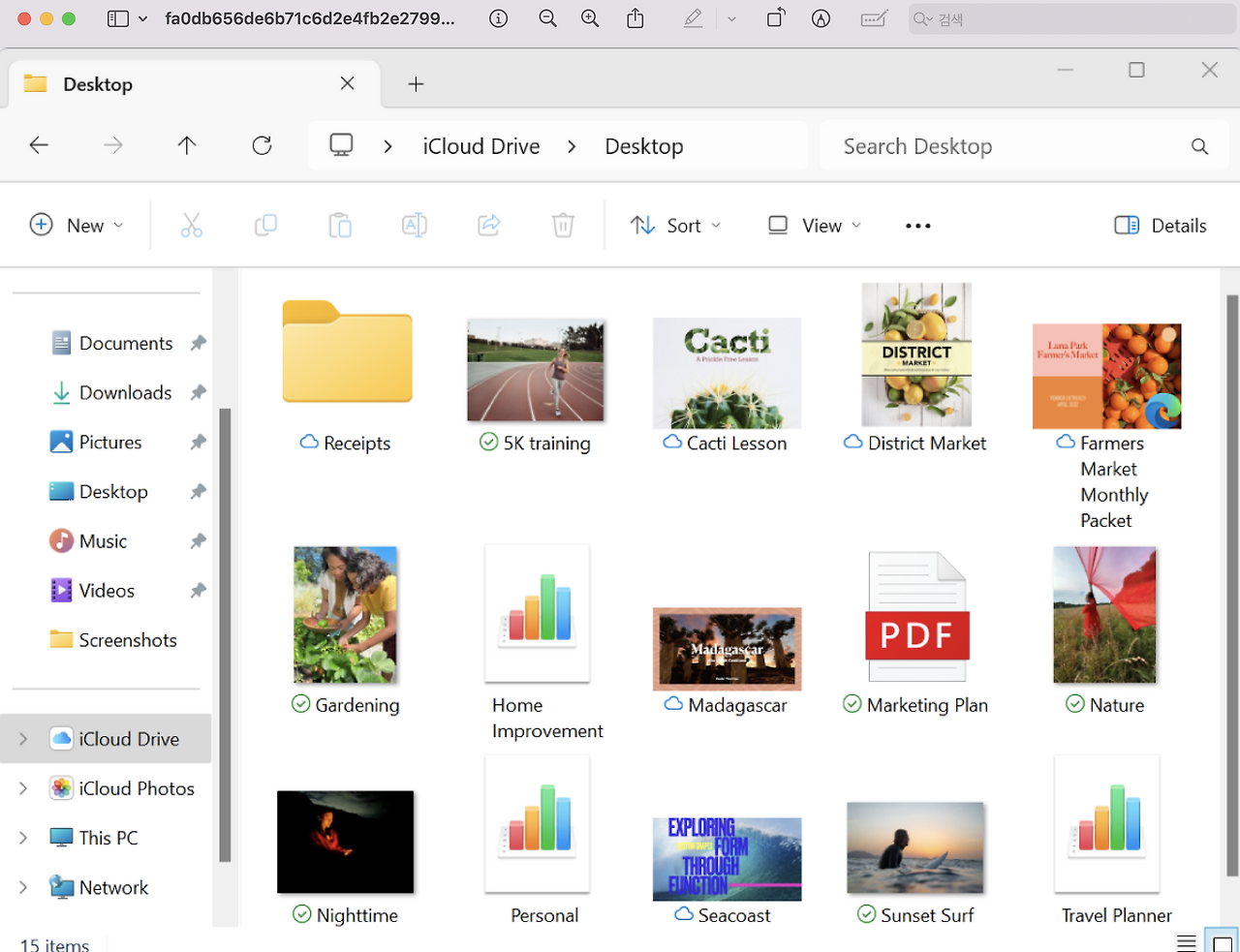1240x952 pixels.
Task: Select the Marketing Plan PDF file
Action: click(916, 631)
